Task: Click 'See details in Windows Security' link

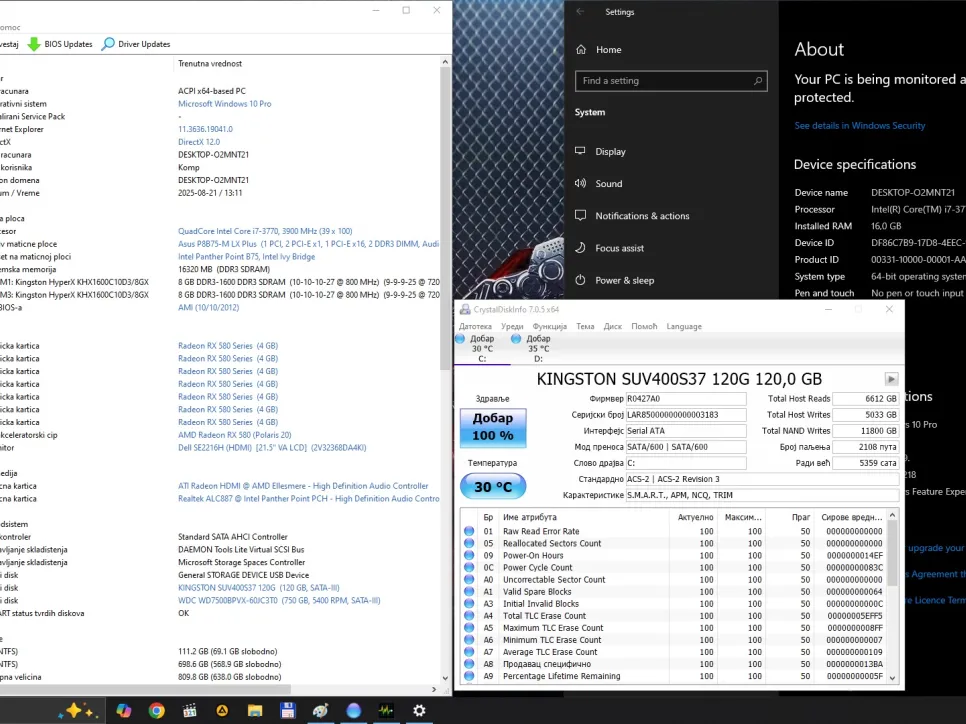Action: click(x=859, y=126)
